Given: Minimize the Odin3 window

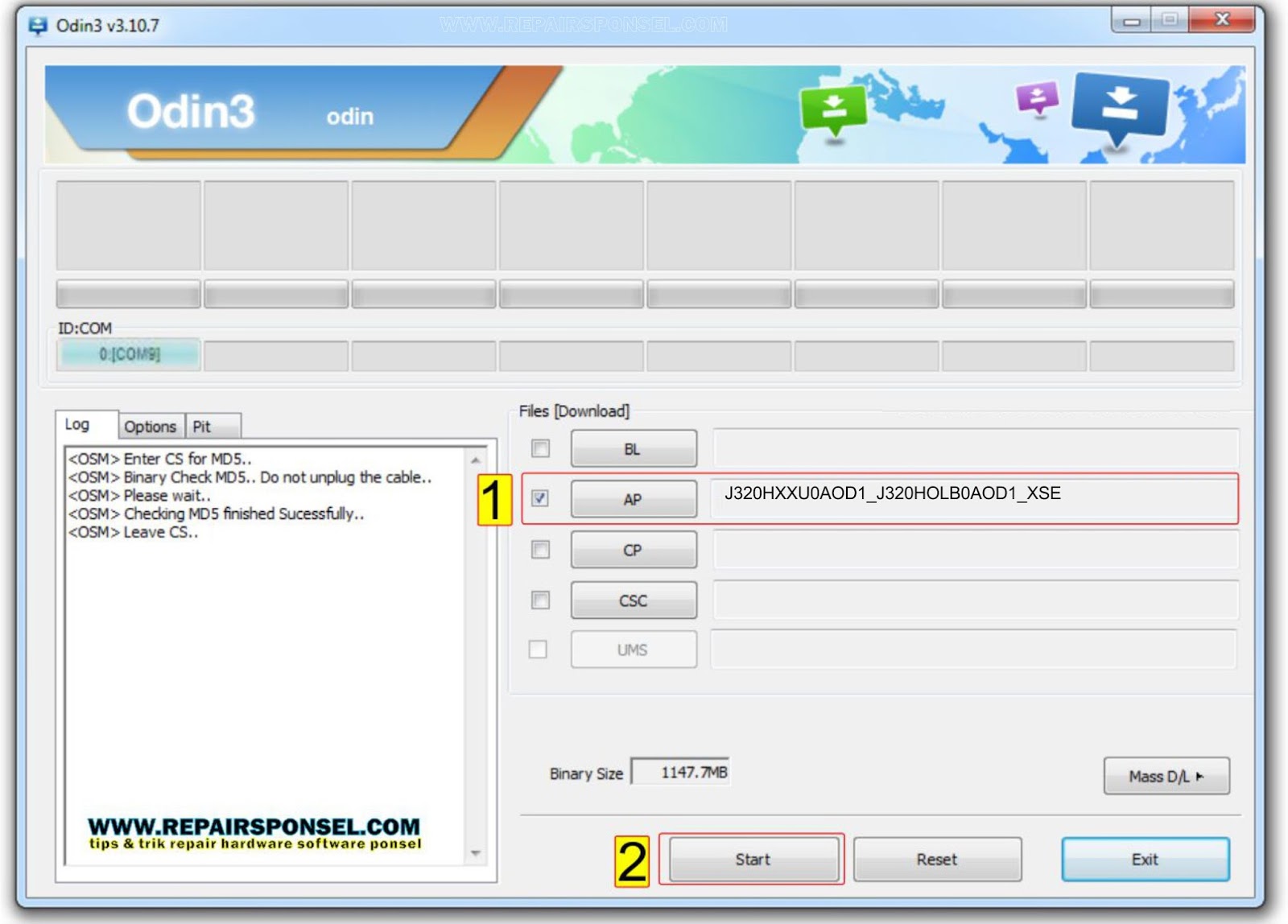Looking at the screenshot, I should [1131, 20].
